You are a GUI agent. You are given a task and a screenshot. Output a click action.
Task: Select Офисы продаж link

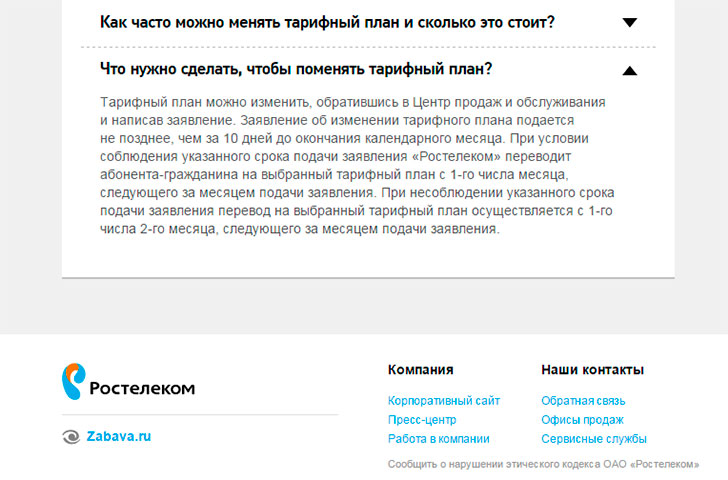[582, 420]
